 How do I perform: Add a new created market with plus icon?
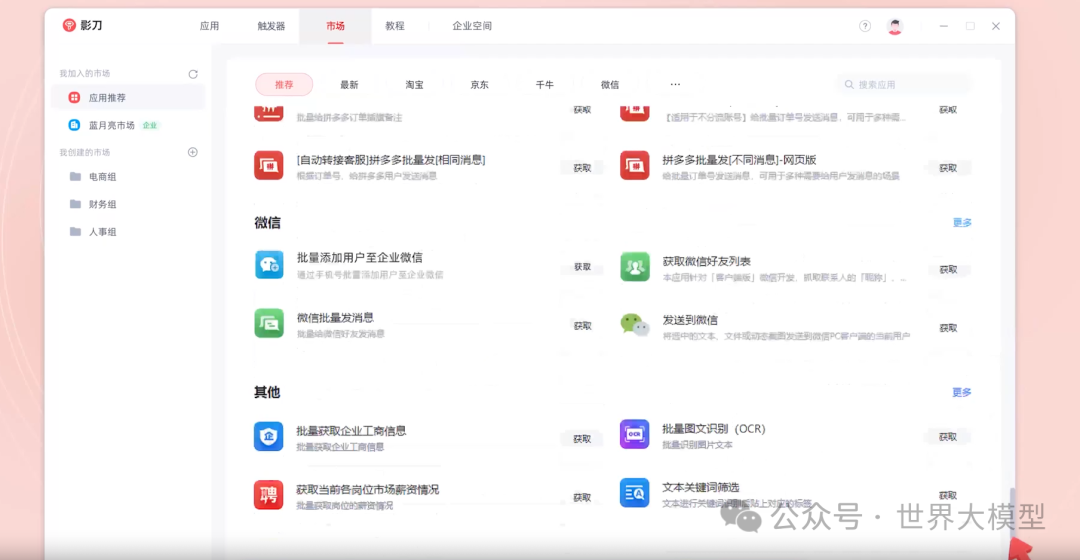[193, 152]
